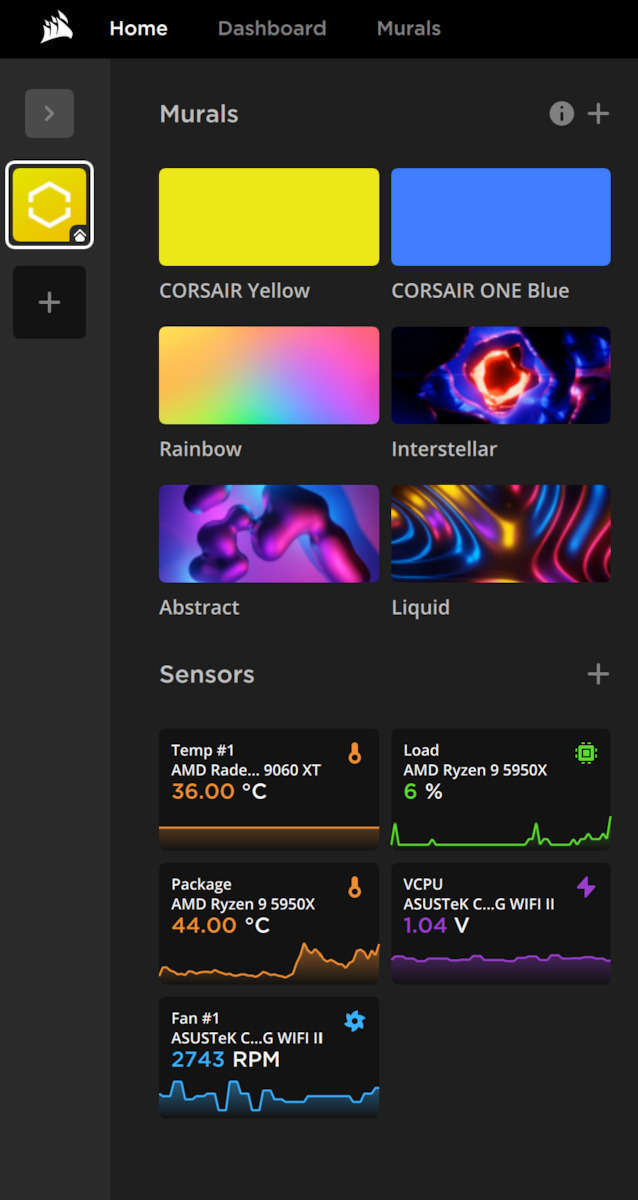Select the yellow hexagon home profile icon
The height and width of the screenshot is (1200, 638).
(x=49, y=205)
